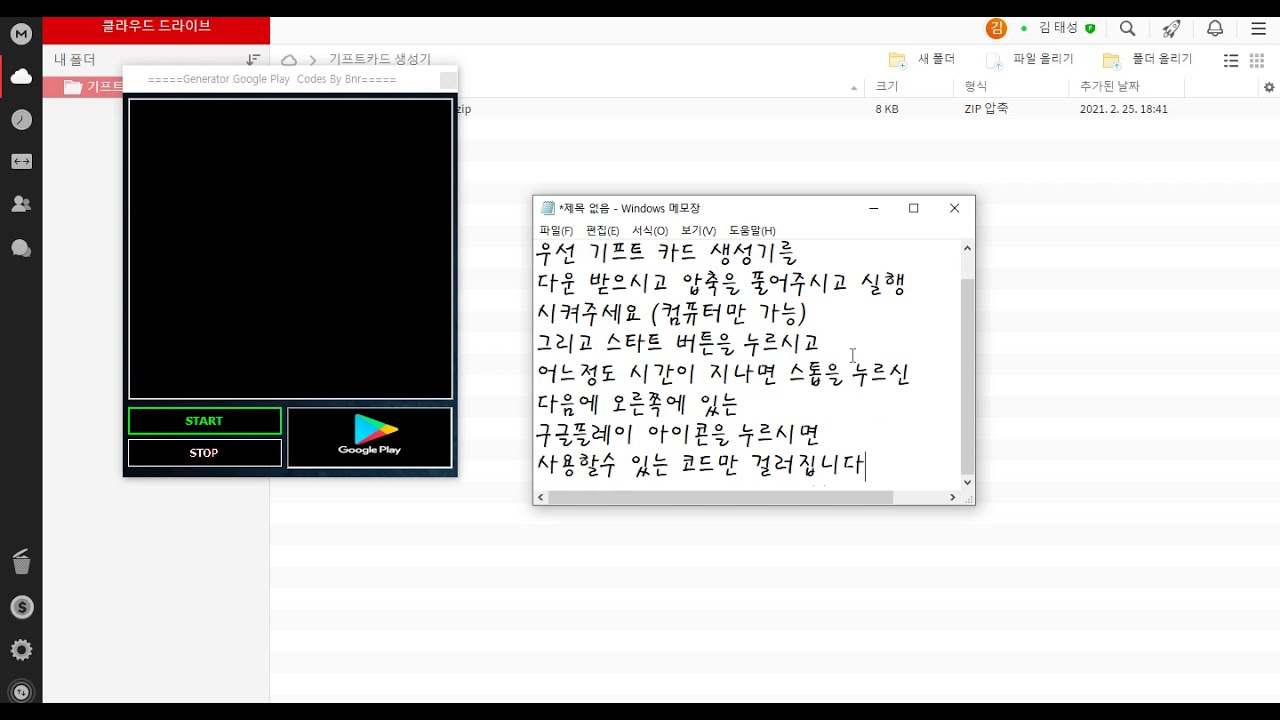Sort files by 형식 column

point(976,87)
